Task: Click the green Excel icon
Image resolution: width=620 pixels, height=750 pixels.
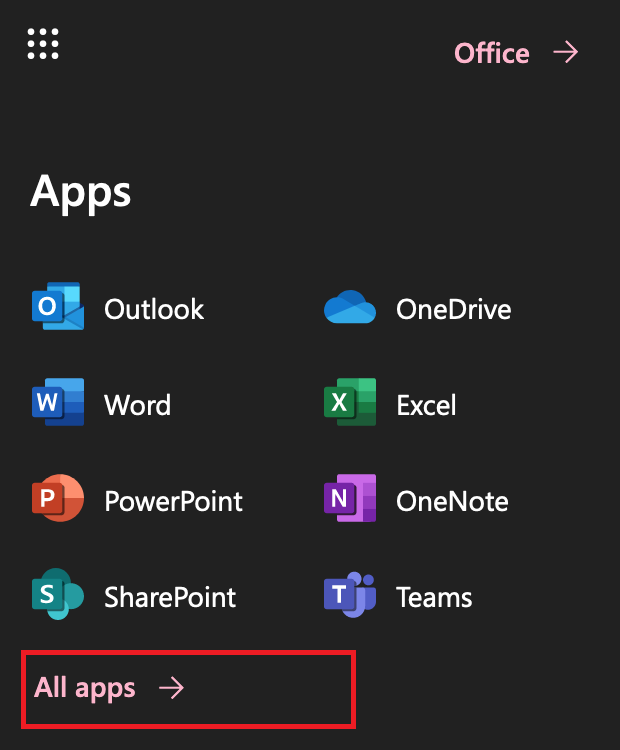Action: point(350,403)
